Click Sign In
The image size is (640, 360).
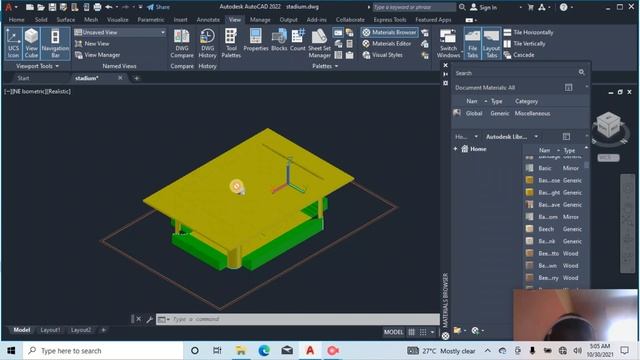coord(484,7)
